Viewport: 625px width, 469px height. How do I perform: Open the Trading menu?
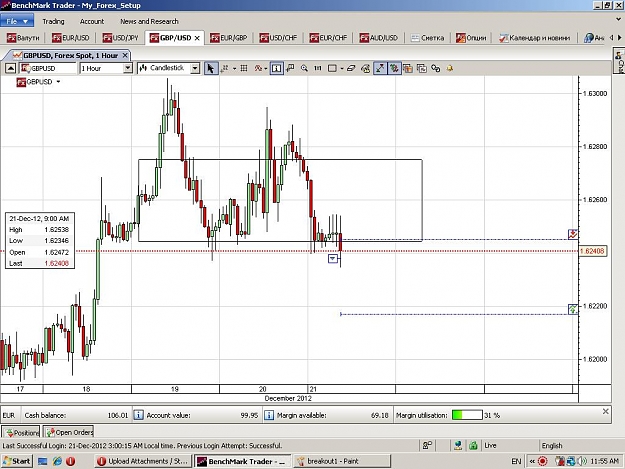[x=53, y=21]
